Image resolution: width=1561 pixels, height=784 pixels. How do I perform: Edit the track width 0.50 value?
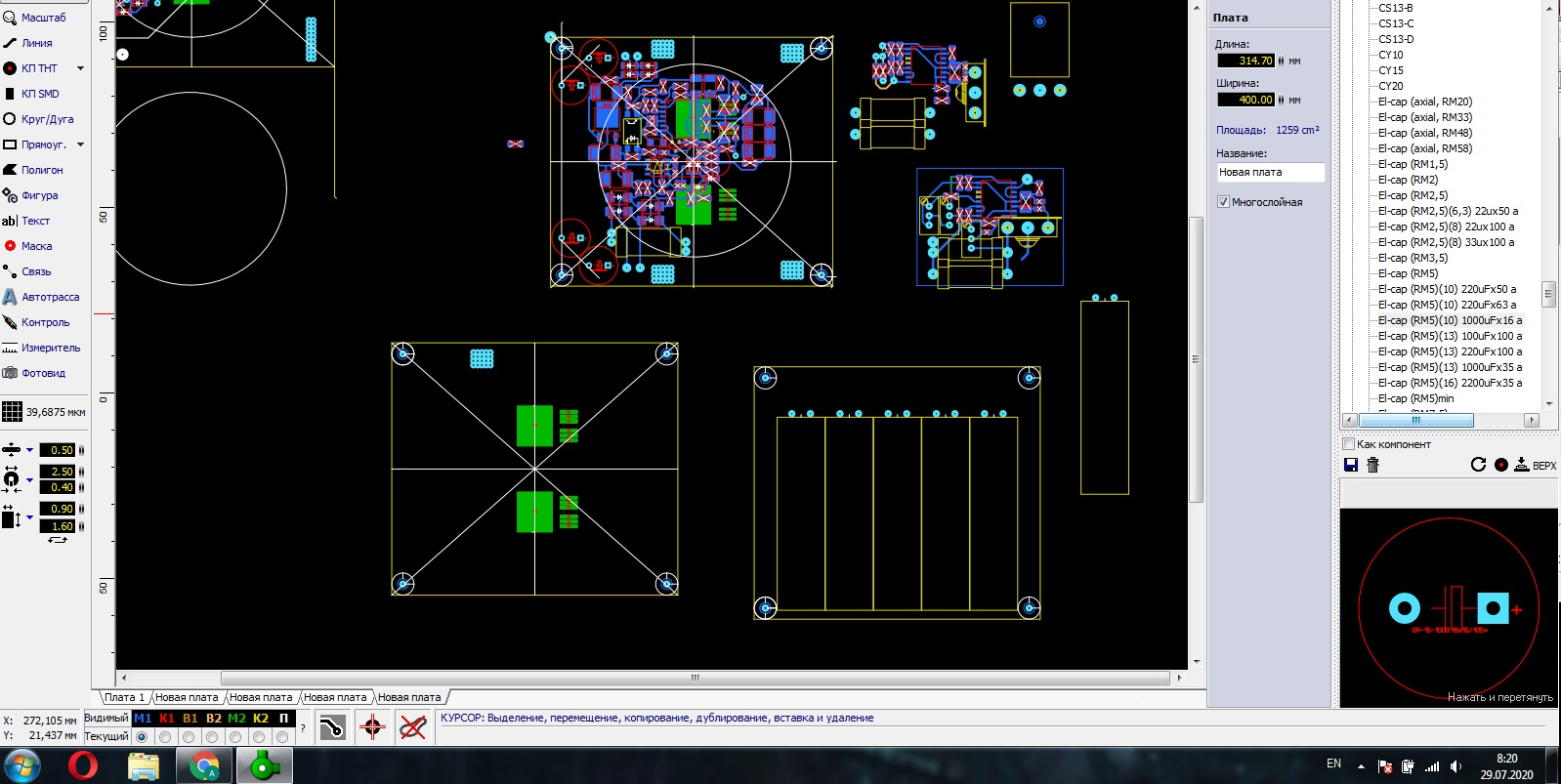(x=58, y=450)
